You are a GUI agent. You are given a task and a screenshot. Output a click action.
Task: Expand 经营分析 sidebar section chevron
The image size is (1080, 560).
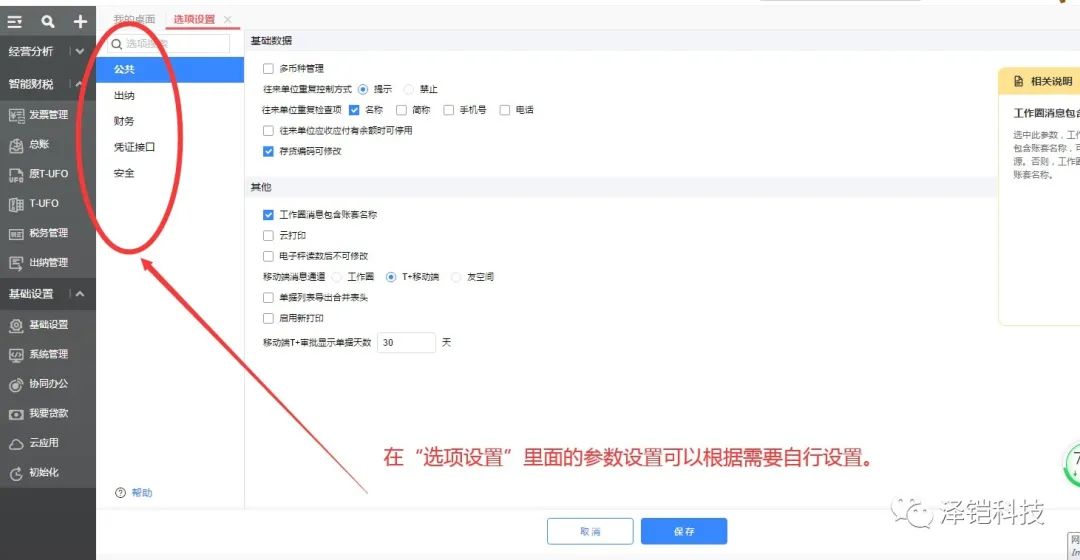coord(80,51)
